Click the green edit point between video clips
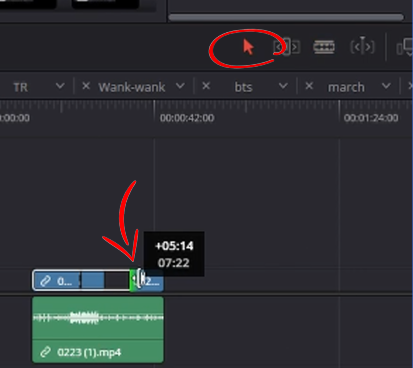 (133, 281)
